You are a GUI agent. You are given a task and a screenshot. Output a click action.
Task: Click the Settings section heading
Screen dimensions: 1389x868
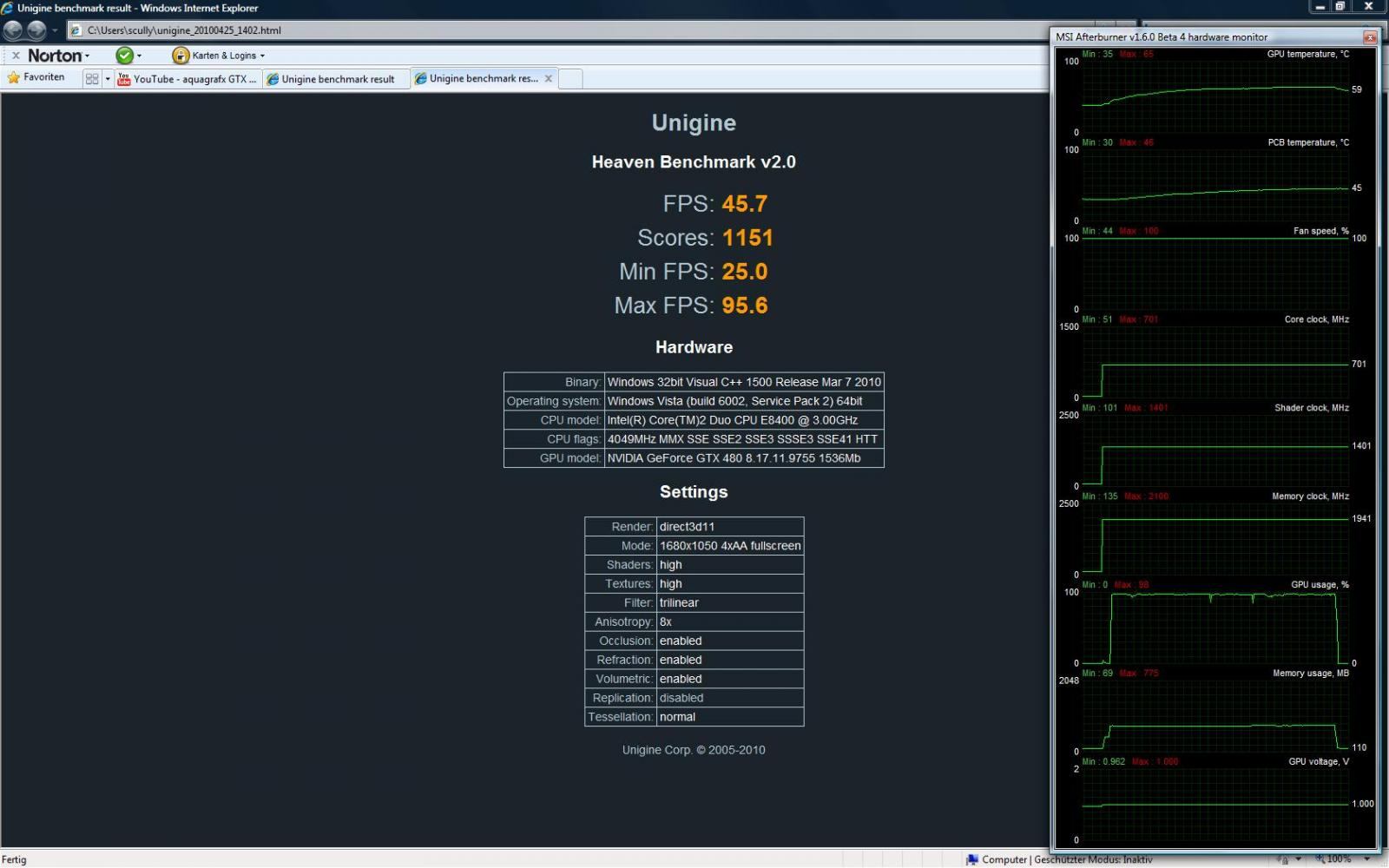pyautogui.click(x=694, y=492)
